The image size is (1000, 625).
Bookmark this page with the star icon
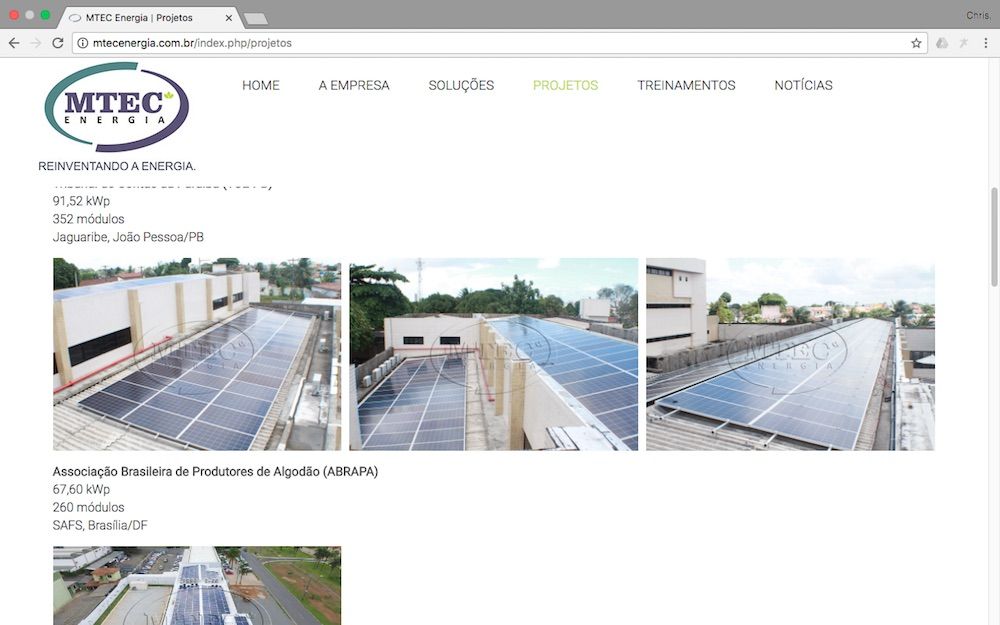(916, 43)
